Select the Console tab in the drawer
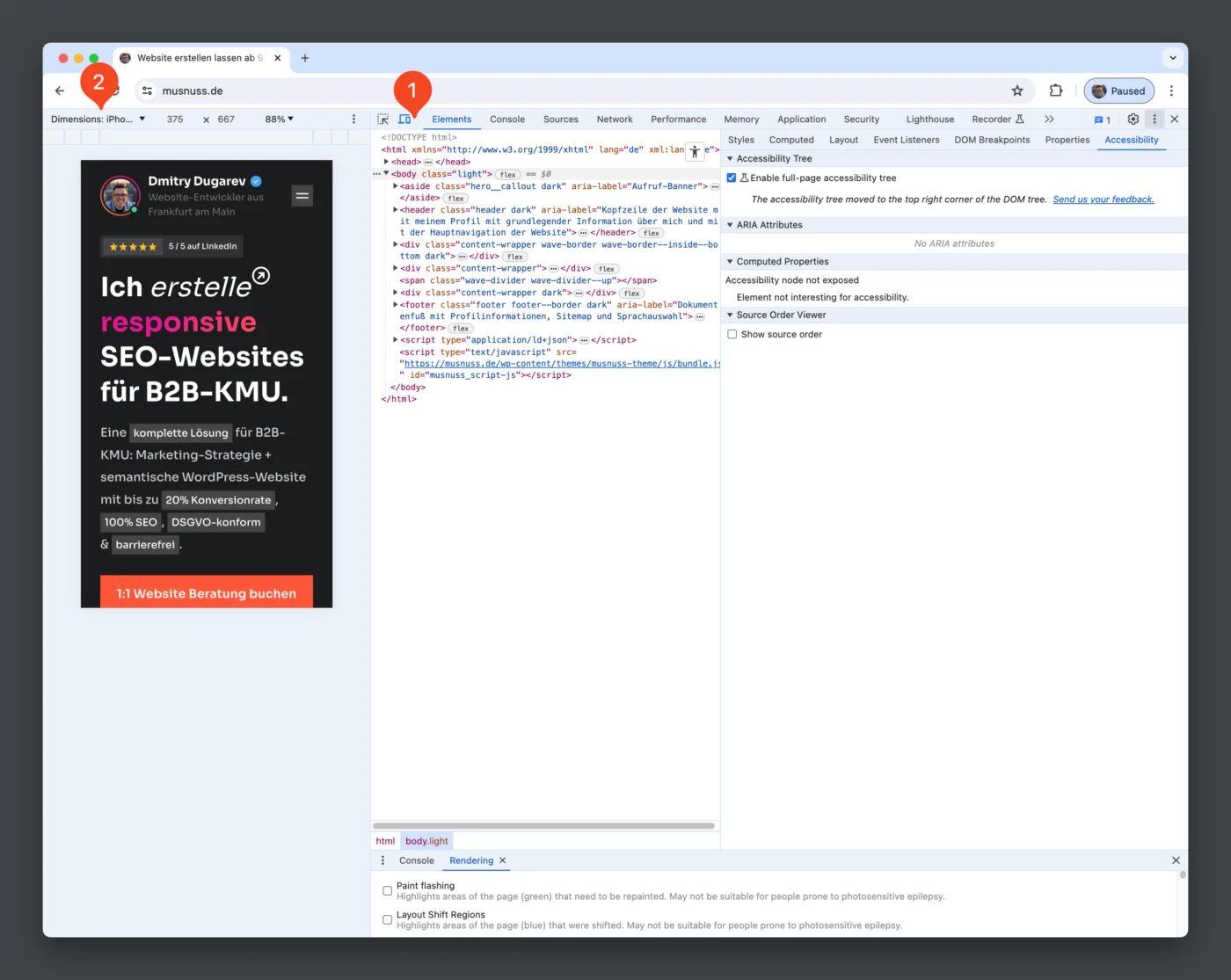 (417, 860)
